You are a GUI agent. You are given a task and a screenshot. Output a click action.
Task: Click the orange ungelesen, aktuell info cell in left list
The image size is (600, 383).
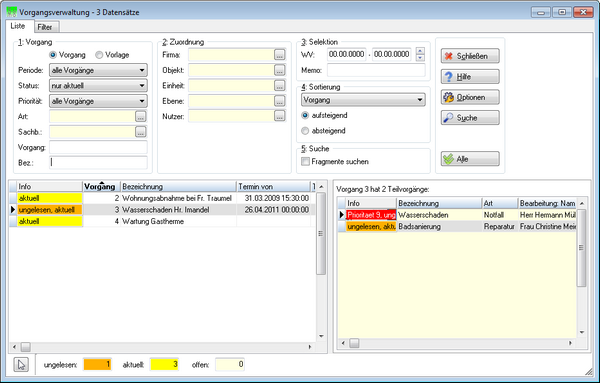[x=50, y=210]
